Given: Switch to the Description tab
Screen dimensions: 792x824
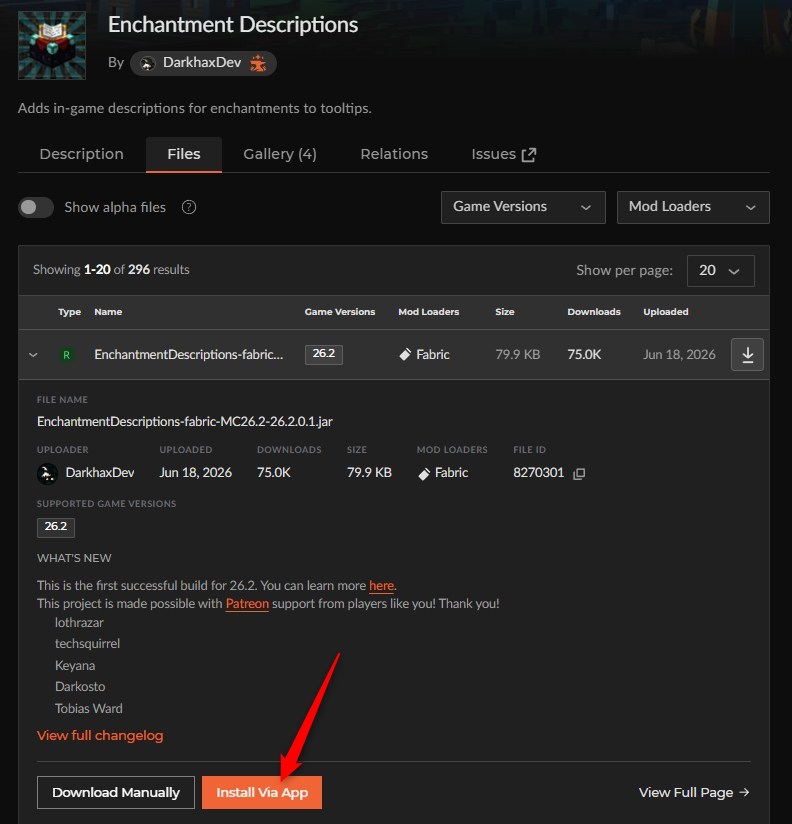Looking at the screenshot, I should pos(81,154).
